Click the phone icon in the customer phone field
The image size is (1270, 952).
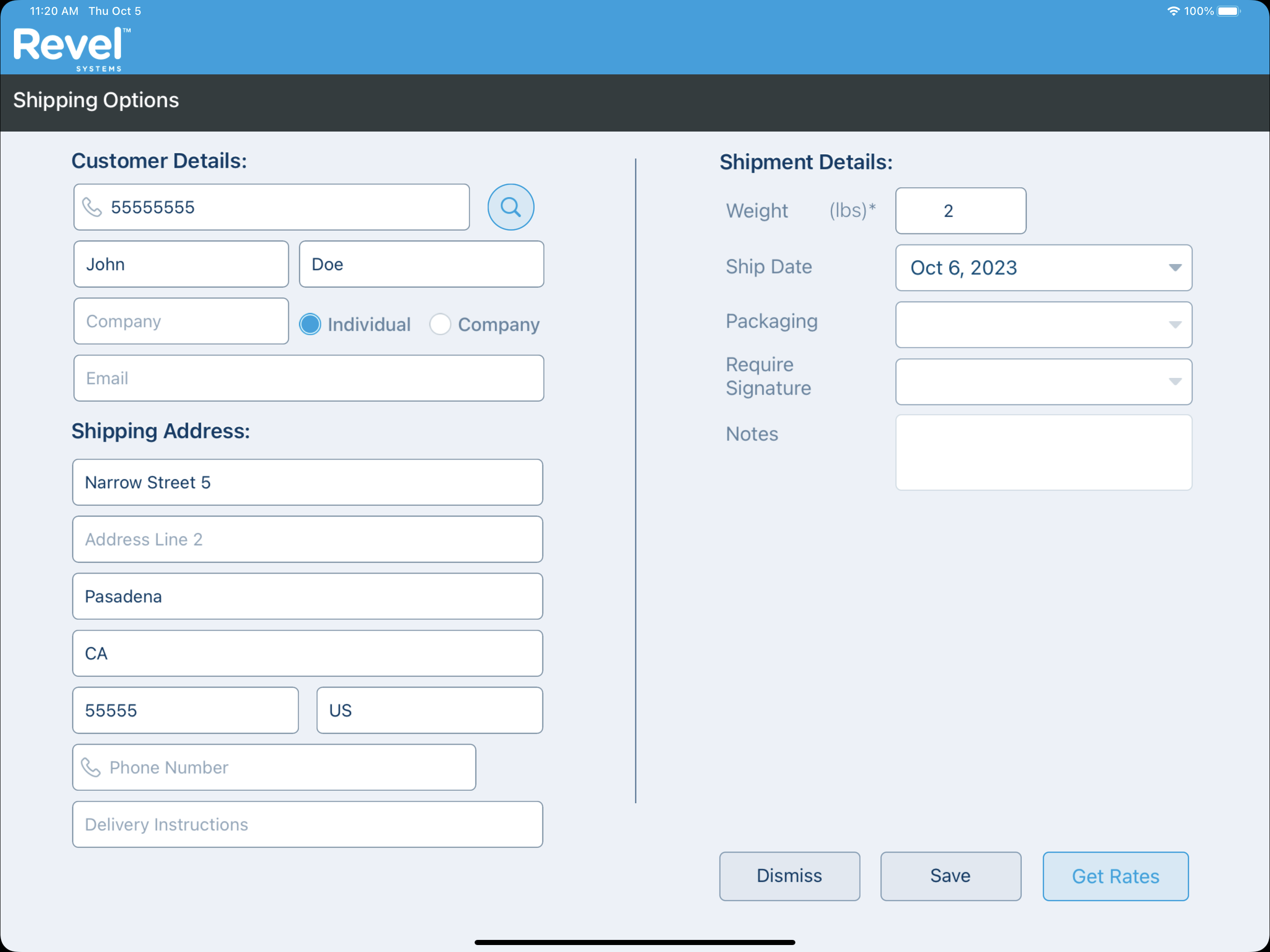point(93,207)
